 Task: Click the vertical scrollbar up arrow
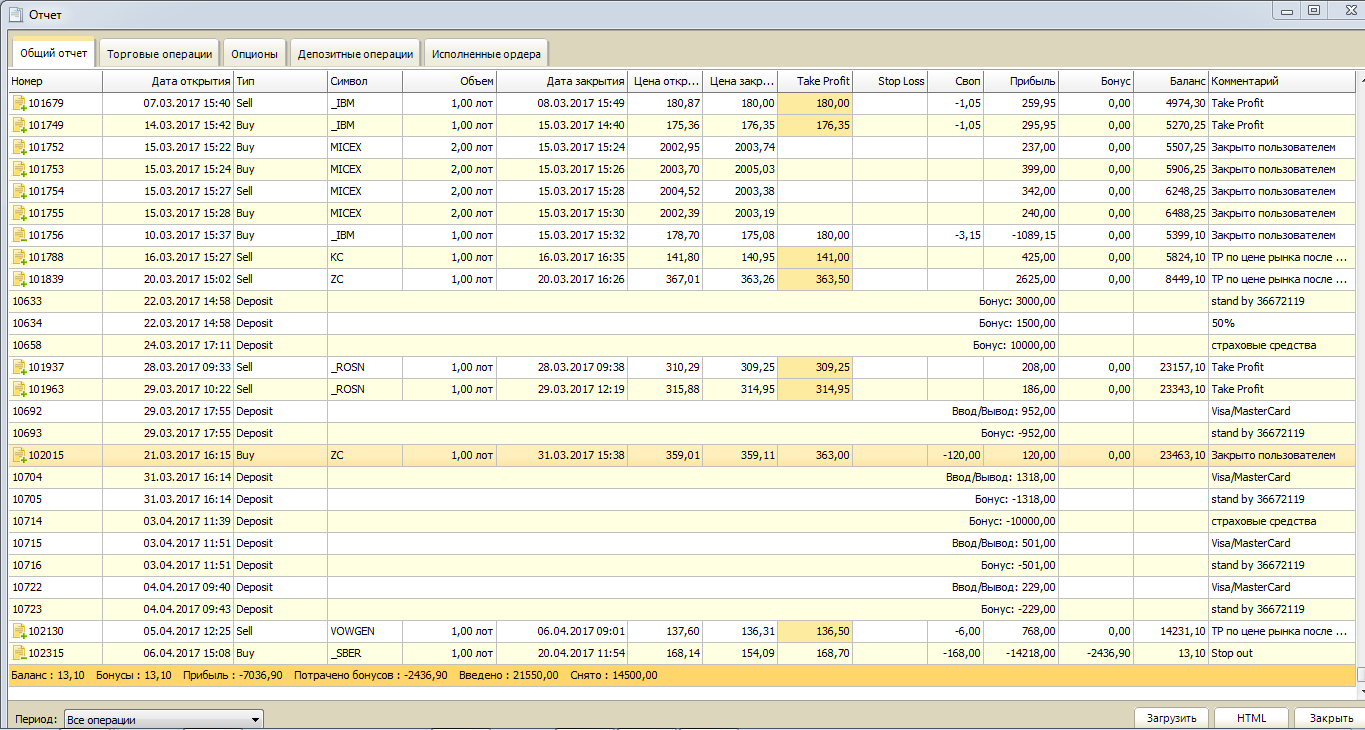(1360, 78)
